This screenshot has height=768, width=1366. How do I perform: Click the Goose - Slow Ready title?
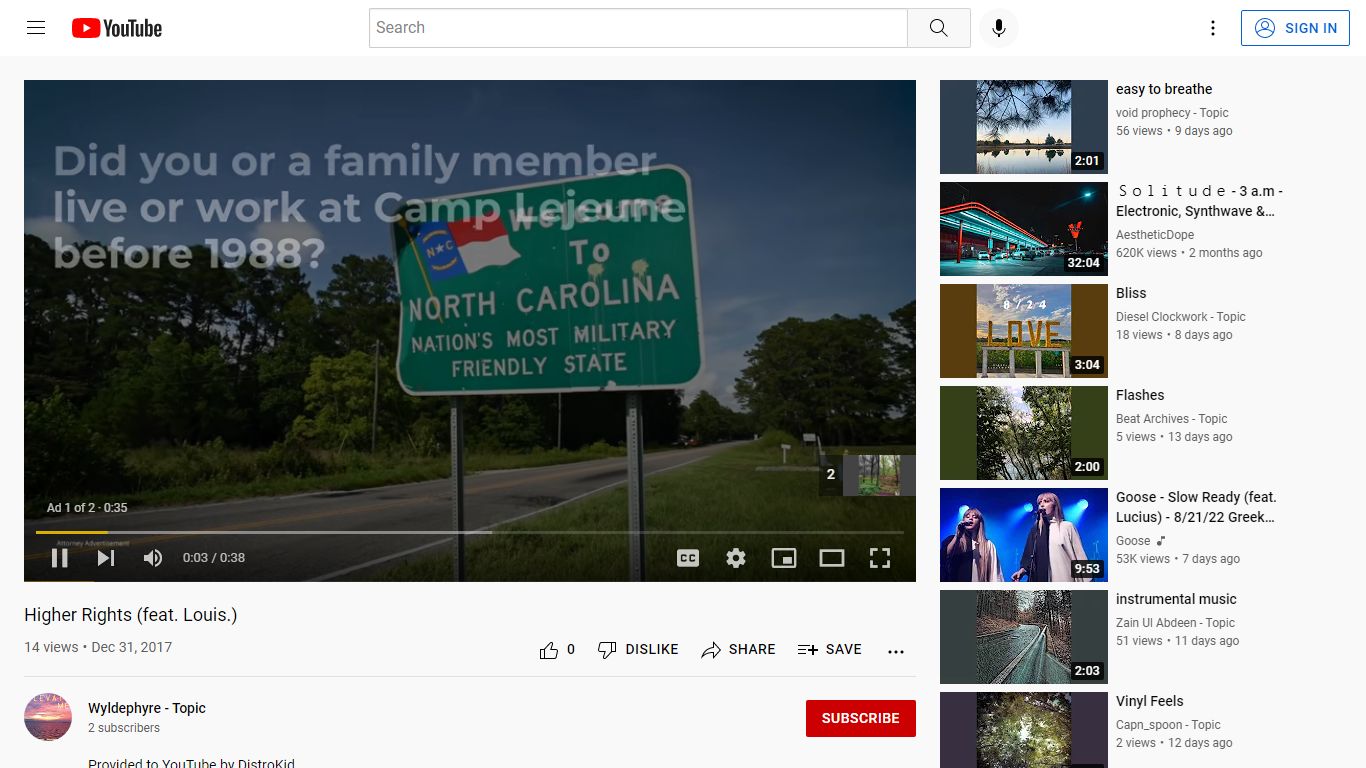tap(1196, 507)
